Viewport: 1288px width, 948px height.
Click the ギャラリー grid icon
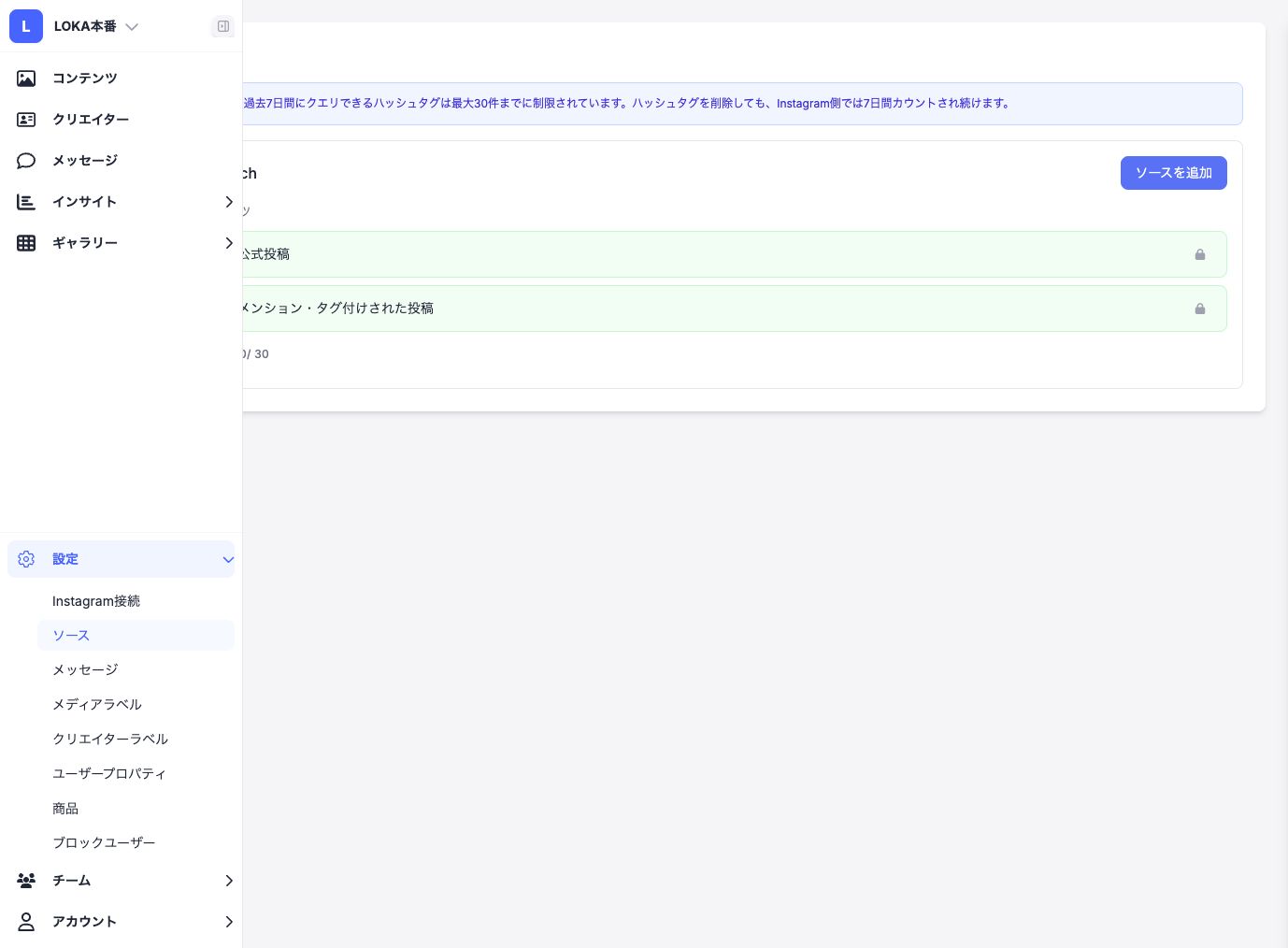coord(26,243)
